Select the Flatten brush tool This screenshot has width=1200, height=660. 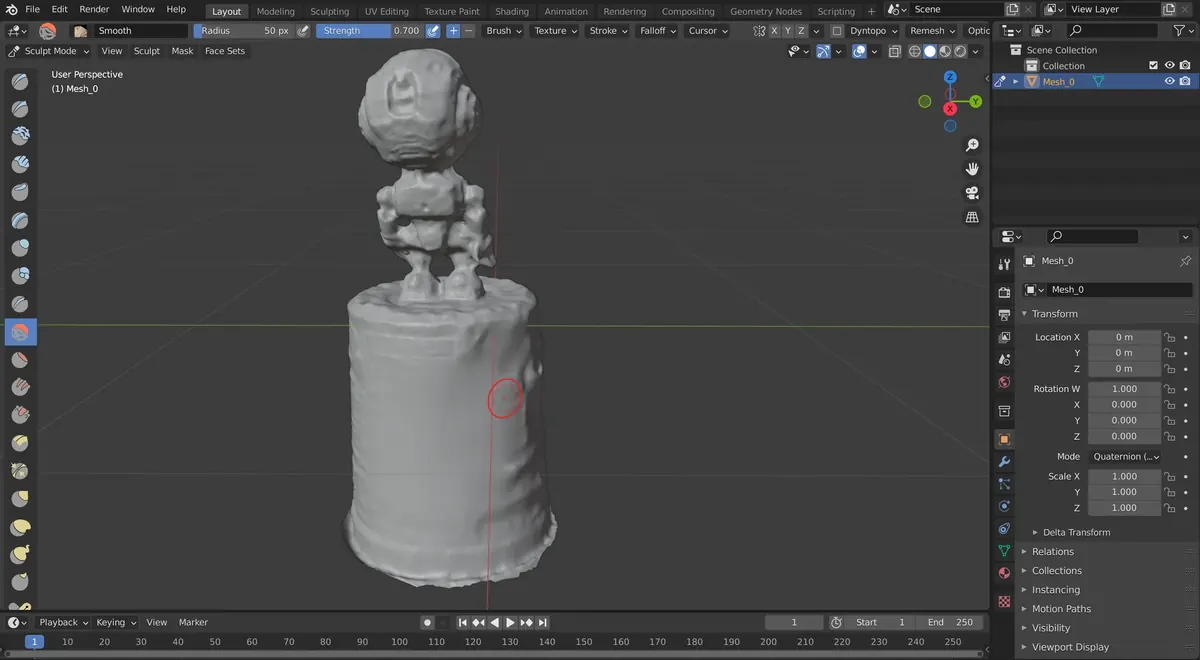pyautogui.click(x=20, y=359)
